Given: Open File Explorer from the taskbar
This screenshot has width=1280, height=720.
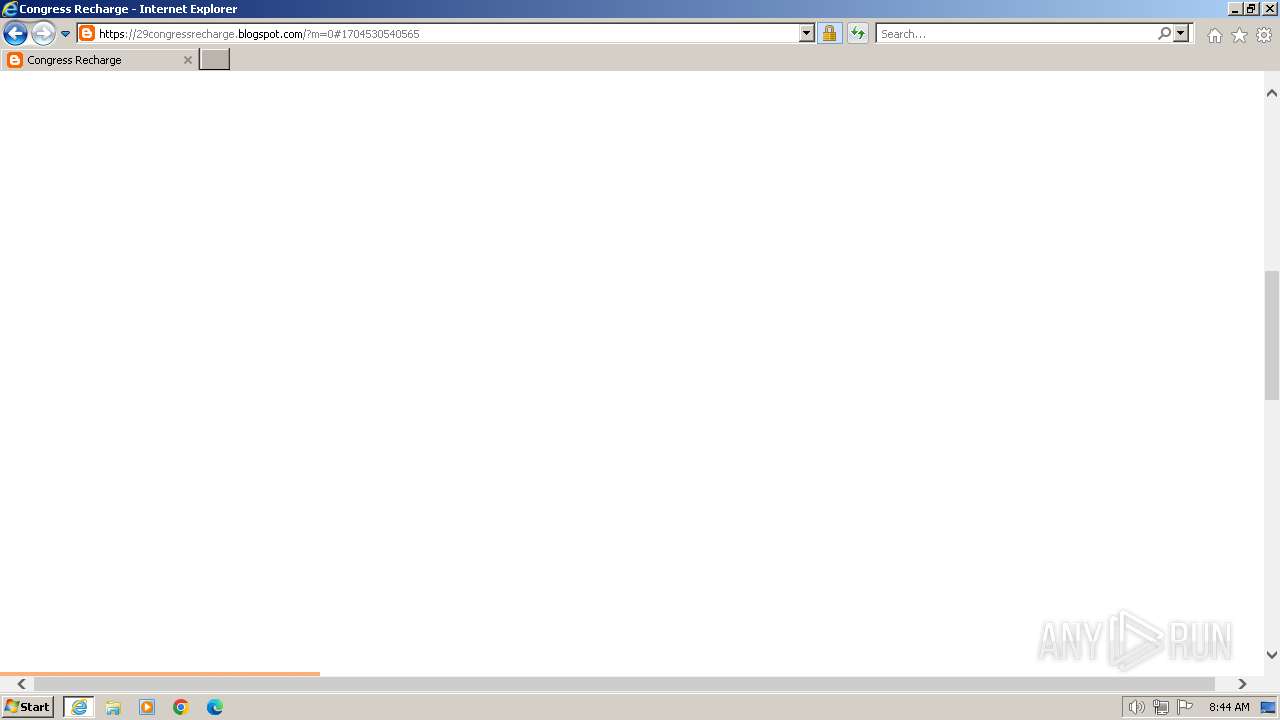Looking at the screenshot, I should click(113, 707).
